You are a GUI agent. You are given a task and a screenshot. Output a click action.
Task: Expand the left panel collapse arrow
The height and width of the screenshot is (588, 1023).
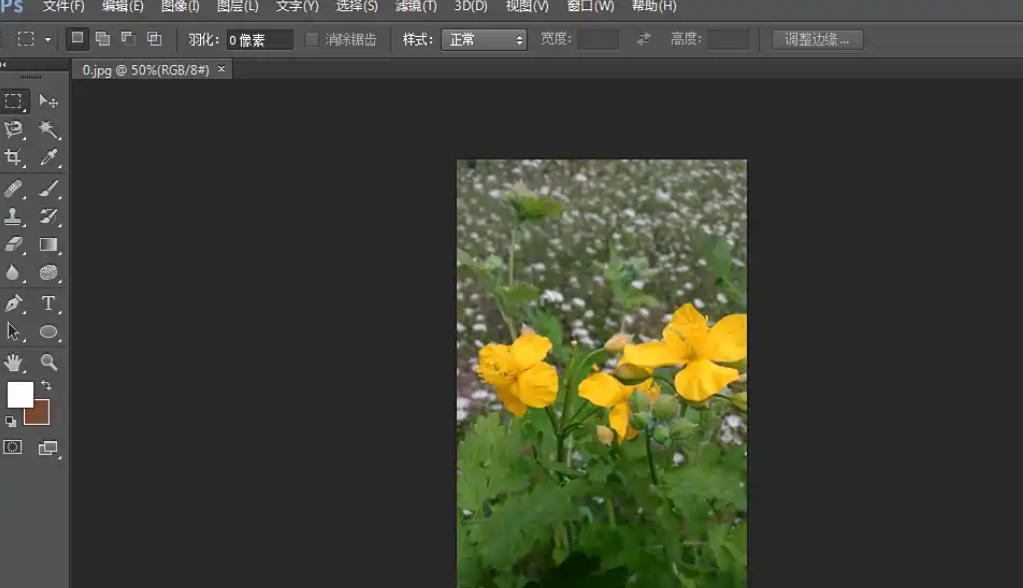[5, 63]
